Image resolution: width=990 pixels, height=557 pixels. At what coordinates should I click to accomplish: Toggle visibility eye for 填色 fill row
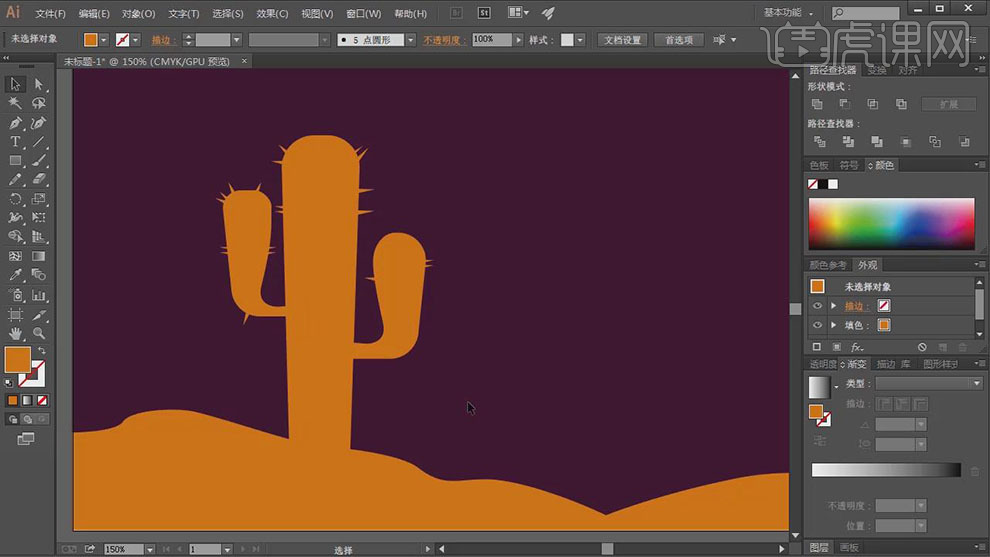[817, 325]
